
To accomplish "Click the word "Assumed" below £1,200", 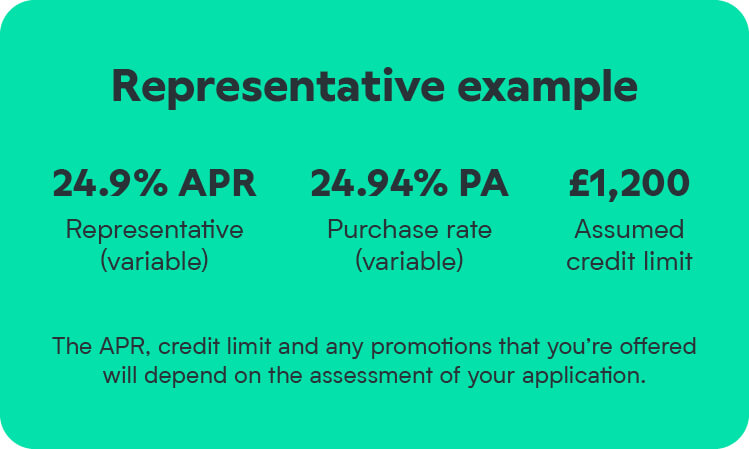I will tap(629, 229).
